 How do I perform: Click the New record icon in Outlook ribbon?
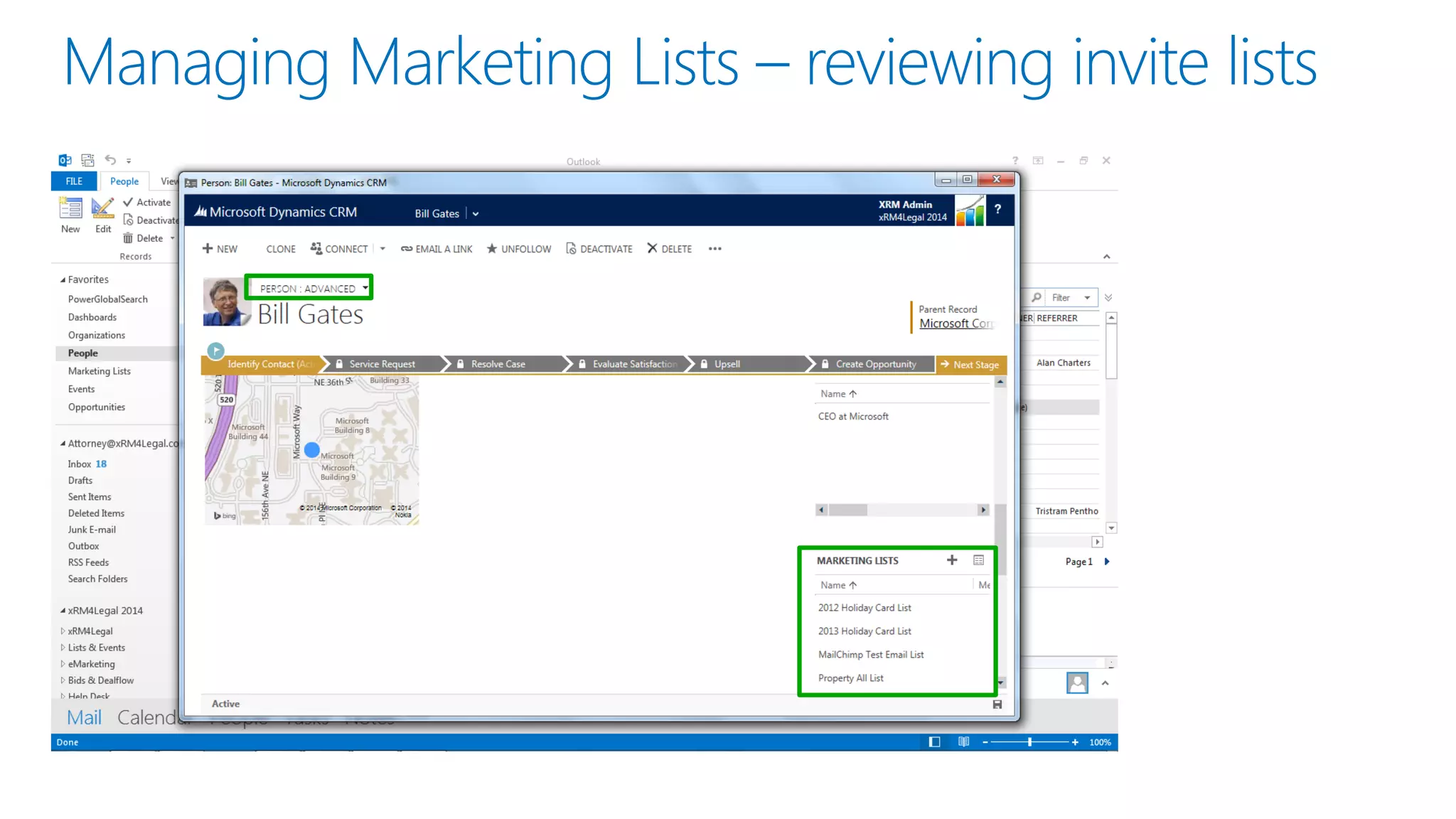[x=70, y=208]
